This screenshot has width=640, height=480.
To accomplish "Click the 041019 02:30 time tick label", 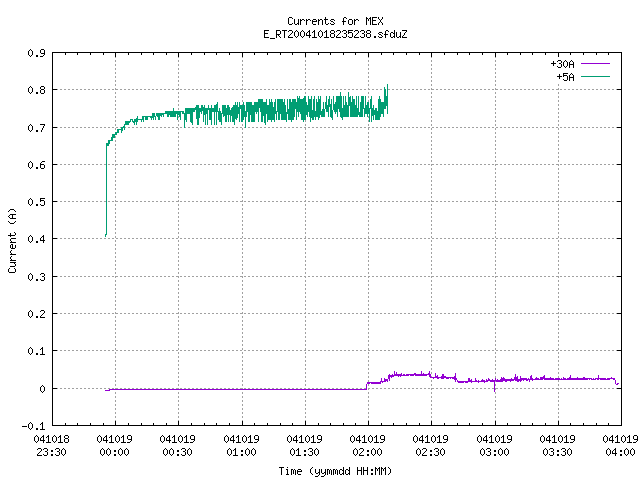I will (431, 446).
